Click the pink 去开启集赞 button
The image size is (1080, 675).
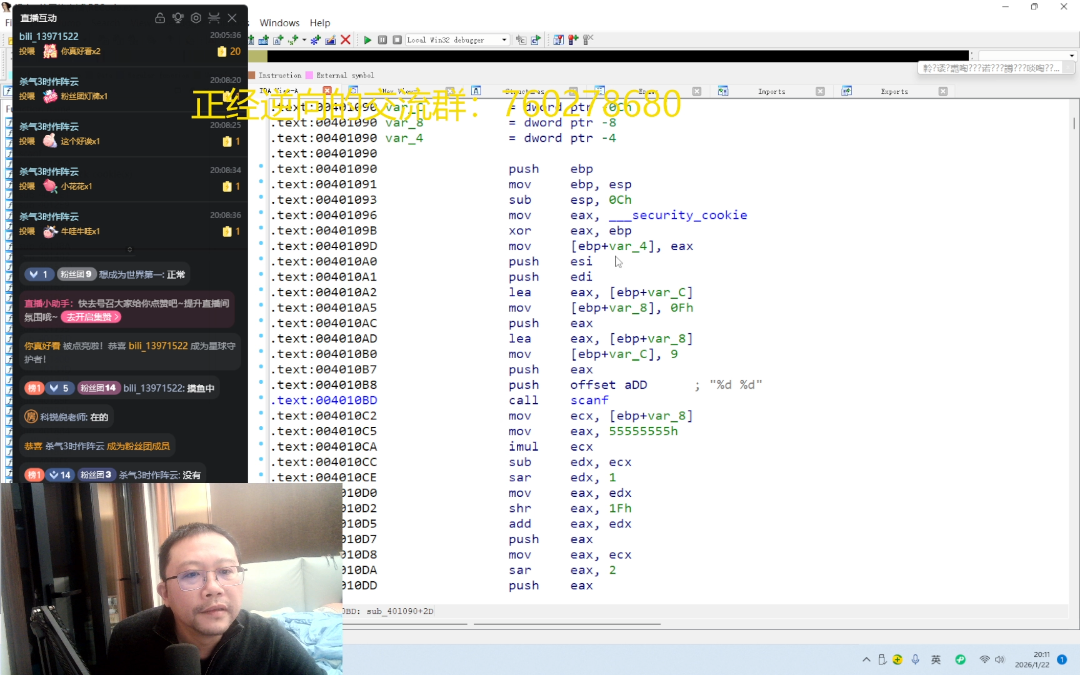tap(91, 317)
